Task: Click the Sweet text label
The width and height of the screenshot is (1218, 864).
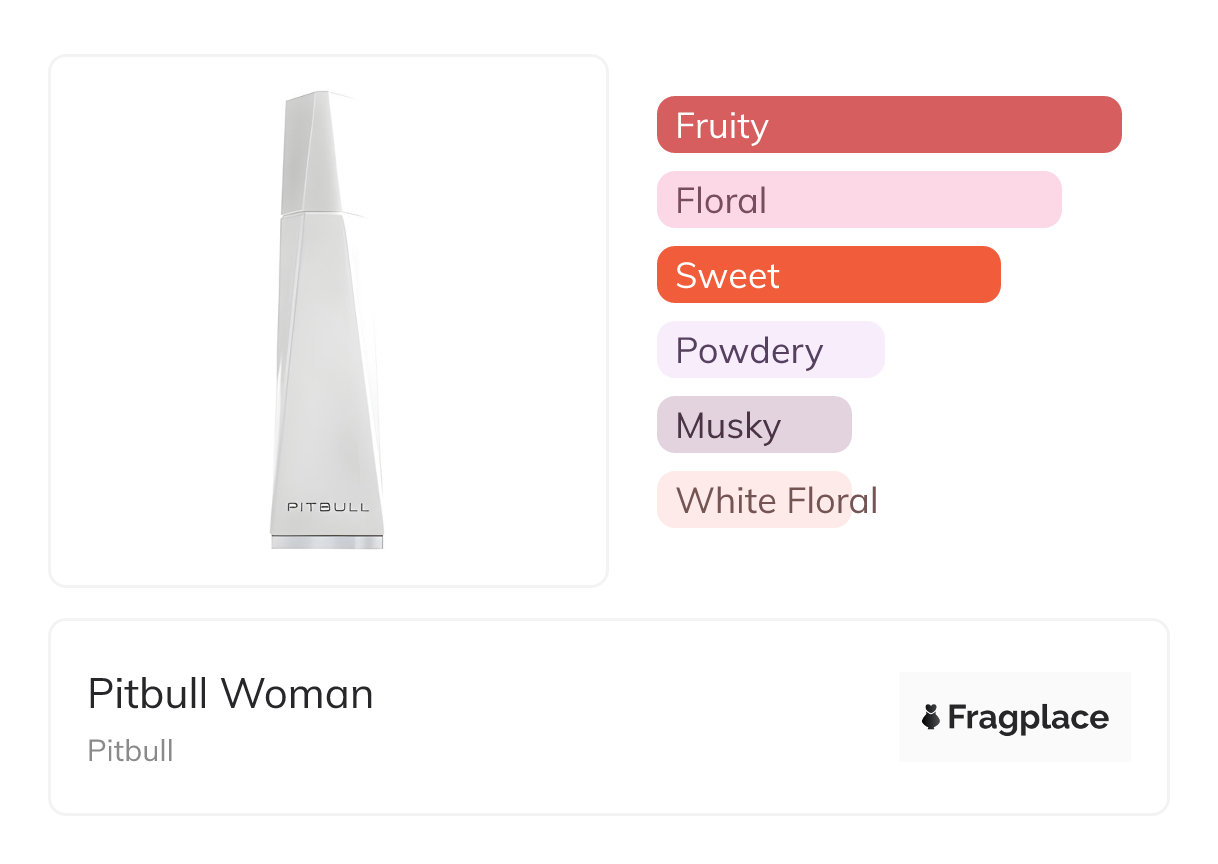Action: coord(727,276)
